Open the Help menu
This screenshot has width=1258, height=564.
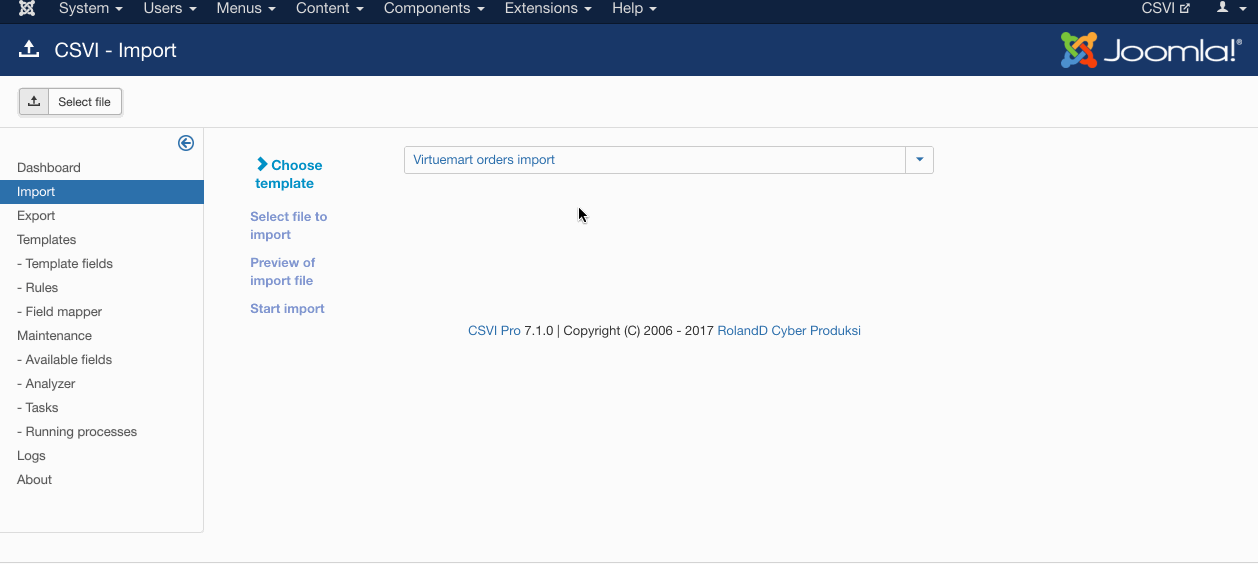tap(634, 8)
